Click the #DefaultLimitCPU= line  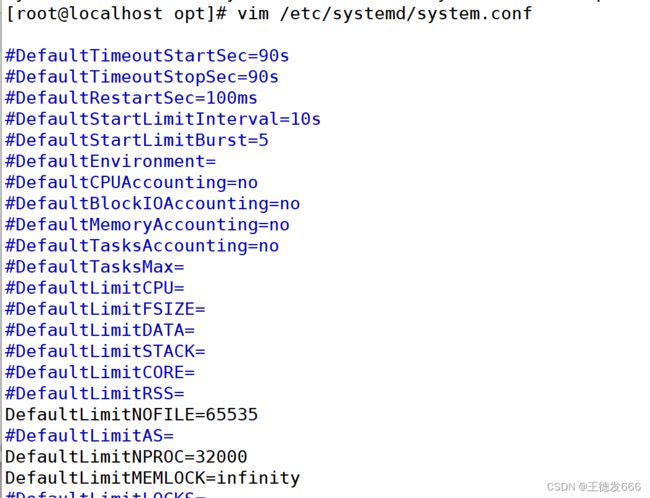[95, 288]
